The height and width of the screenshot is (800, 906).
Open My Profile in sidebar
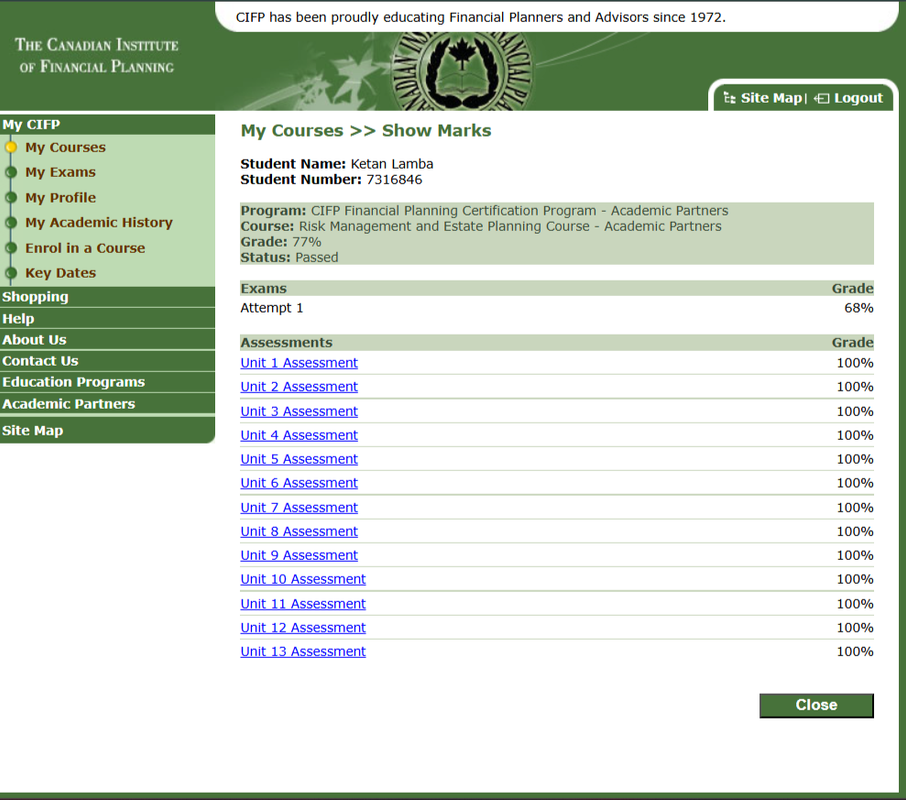tap(60, 198)
